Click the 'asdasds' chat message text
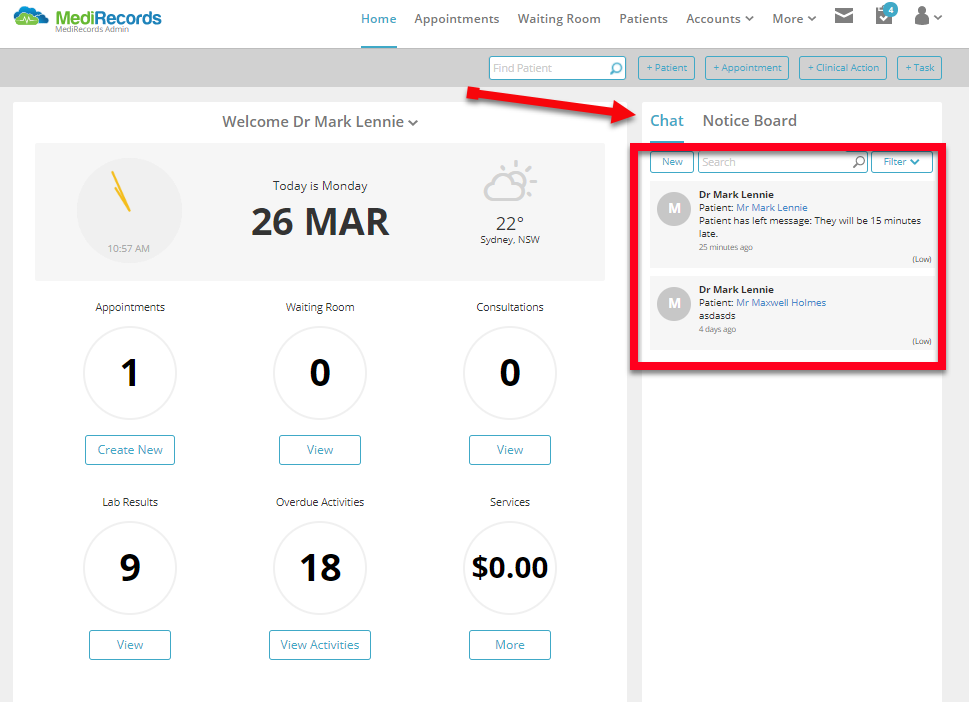This screenshot has height=702, width=969. pyautogui.click(x=717, y=316)
